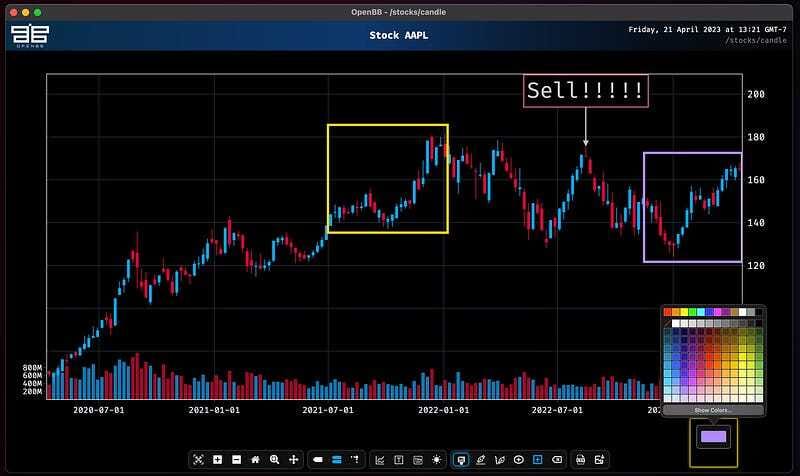Screen dimensions: 800x476
Task: Pick yellow in top swatch row
Action: tap(684, 312)
